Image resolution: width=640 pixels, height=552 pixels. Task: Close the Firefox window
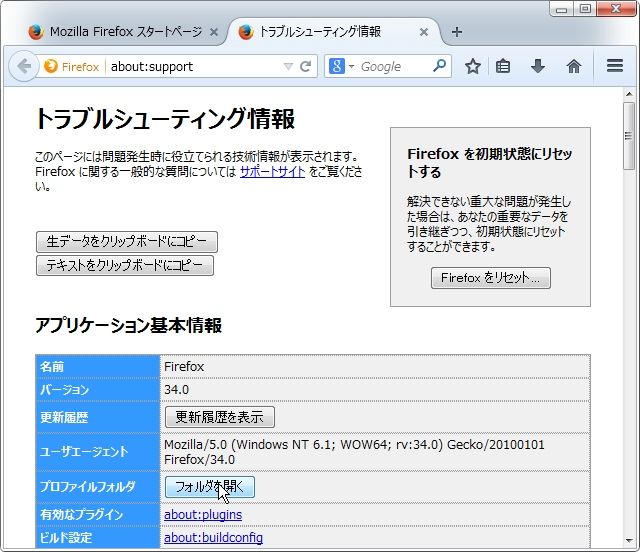[616, 9]
